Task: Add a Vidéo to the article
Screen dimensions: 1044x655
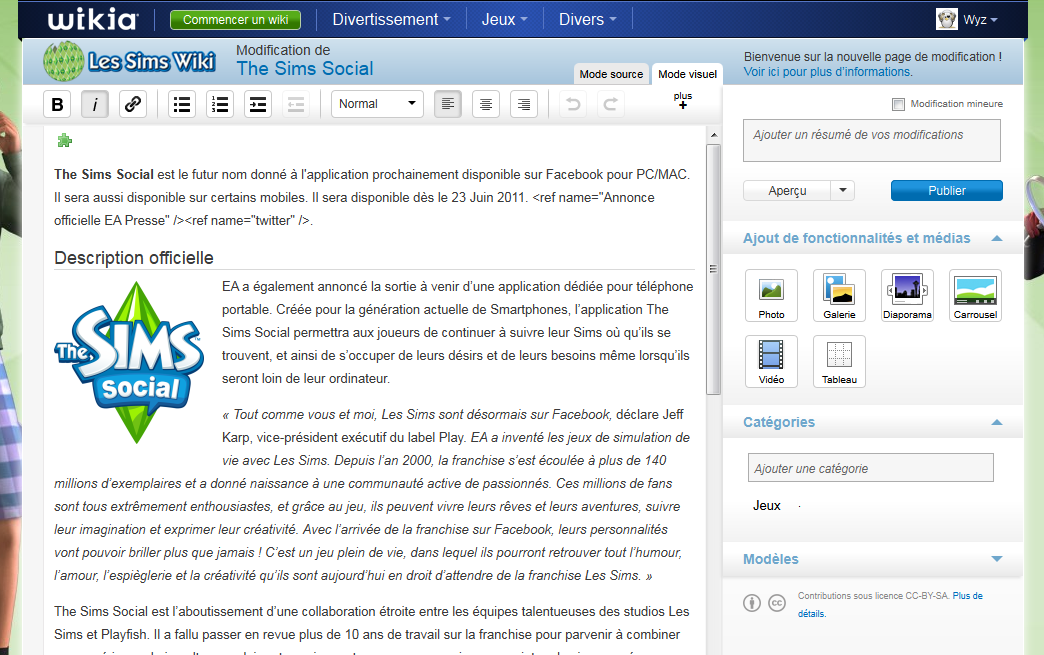Action: [771, 361]
